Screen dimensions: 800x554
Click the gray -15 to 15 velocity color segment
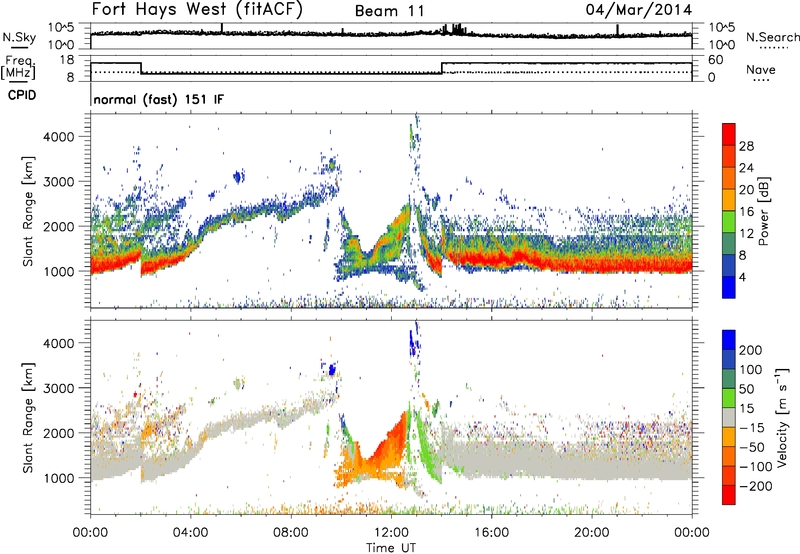pos(729,417)
